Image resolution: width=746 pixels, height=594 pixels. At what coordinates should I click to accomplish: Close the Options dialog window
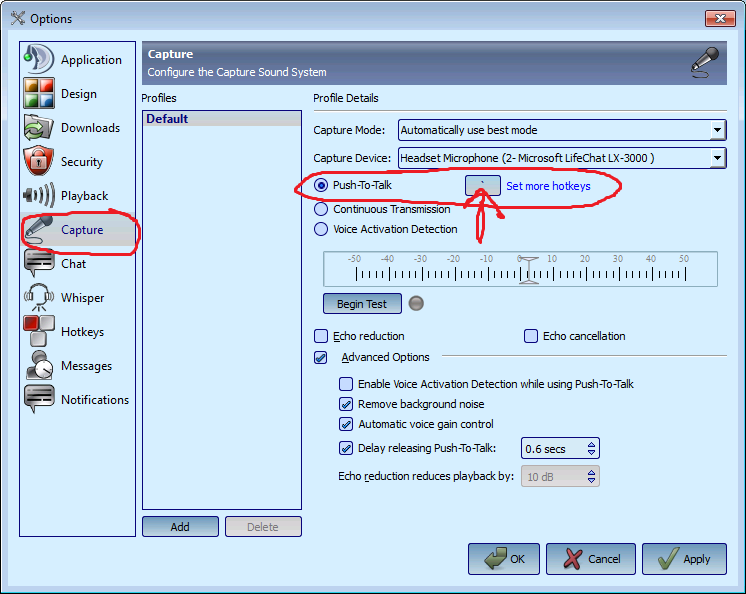pyautogui.click(x=720, y=18)
